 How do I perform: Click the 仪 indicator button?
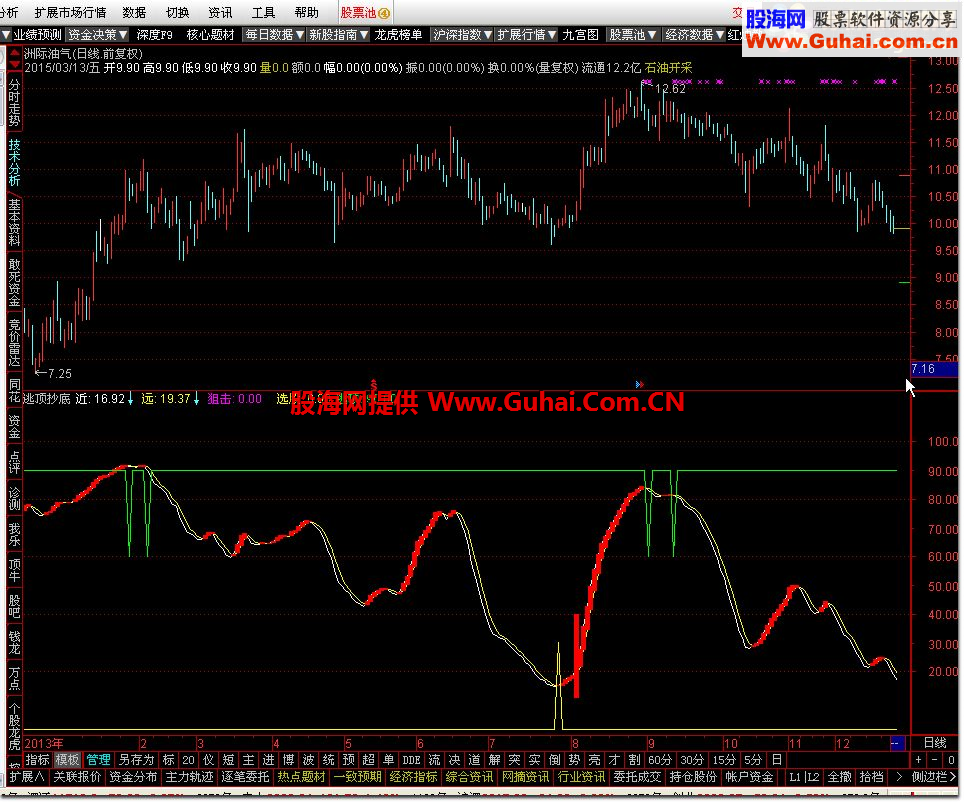click(208, 760)
